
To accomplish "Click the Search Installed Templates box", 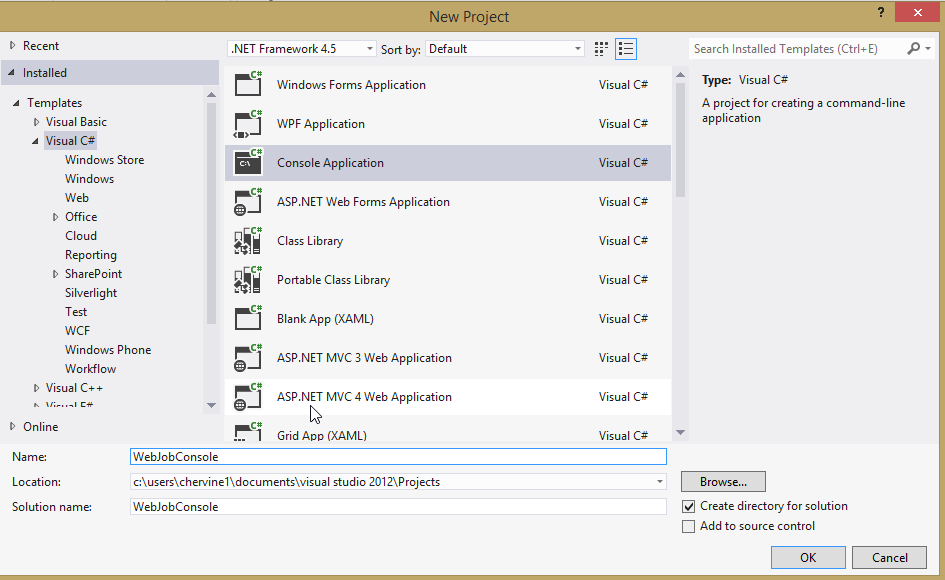I will (x=797, y=49).
